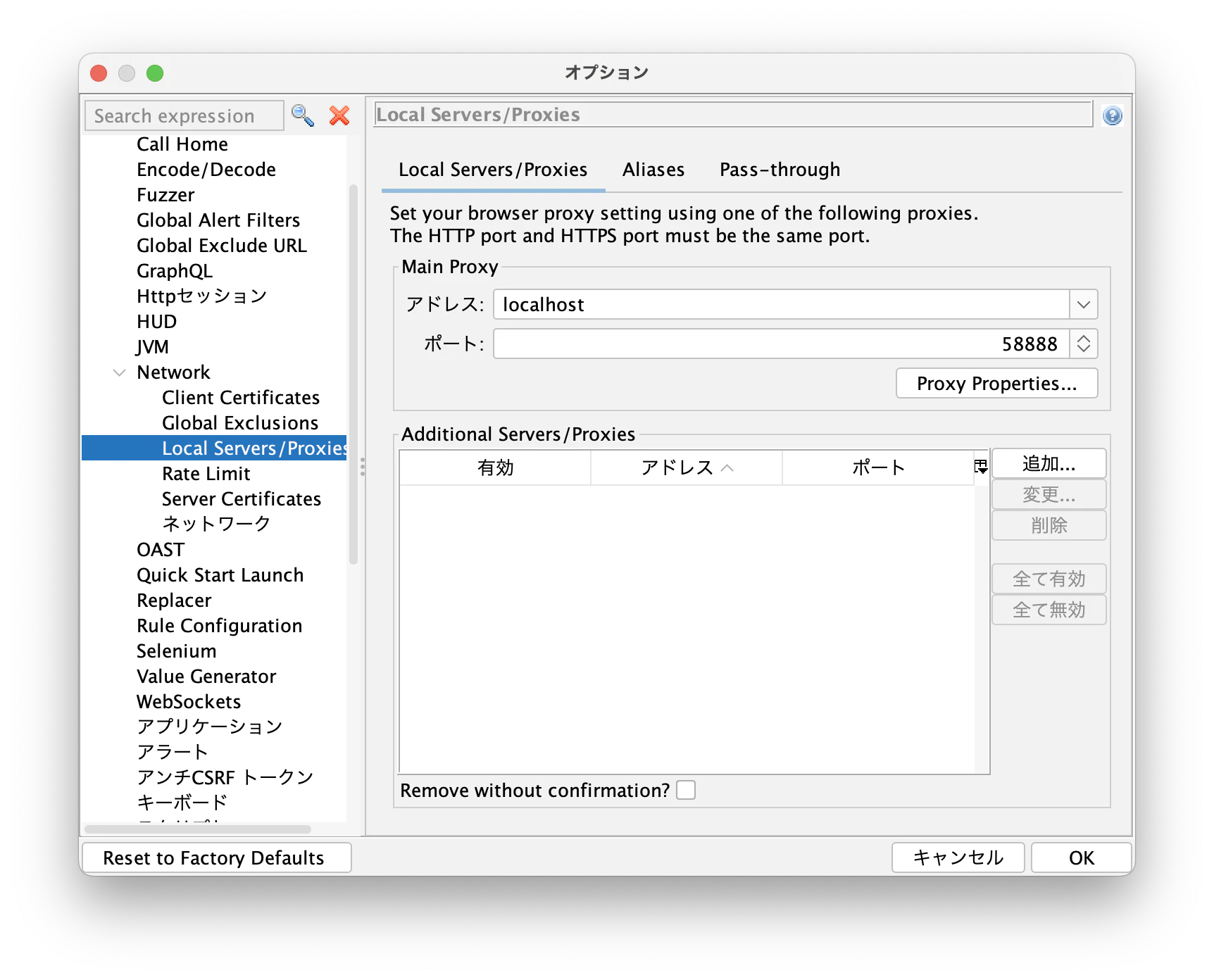Select Rule Configuration
The width and height of the screenshot is (1214, 980).
(x=219, y=626)
